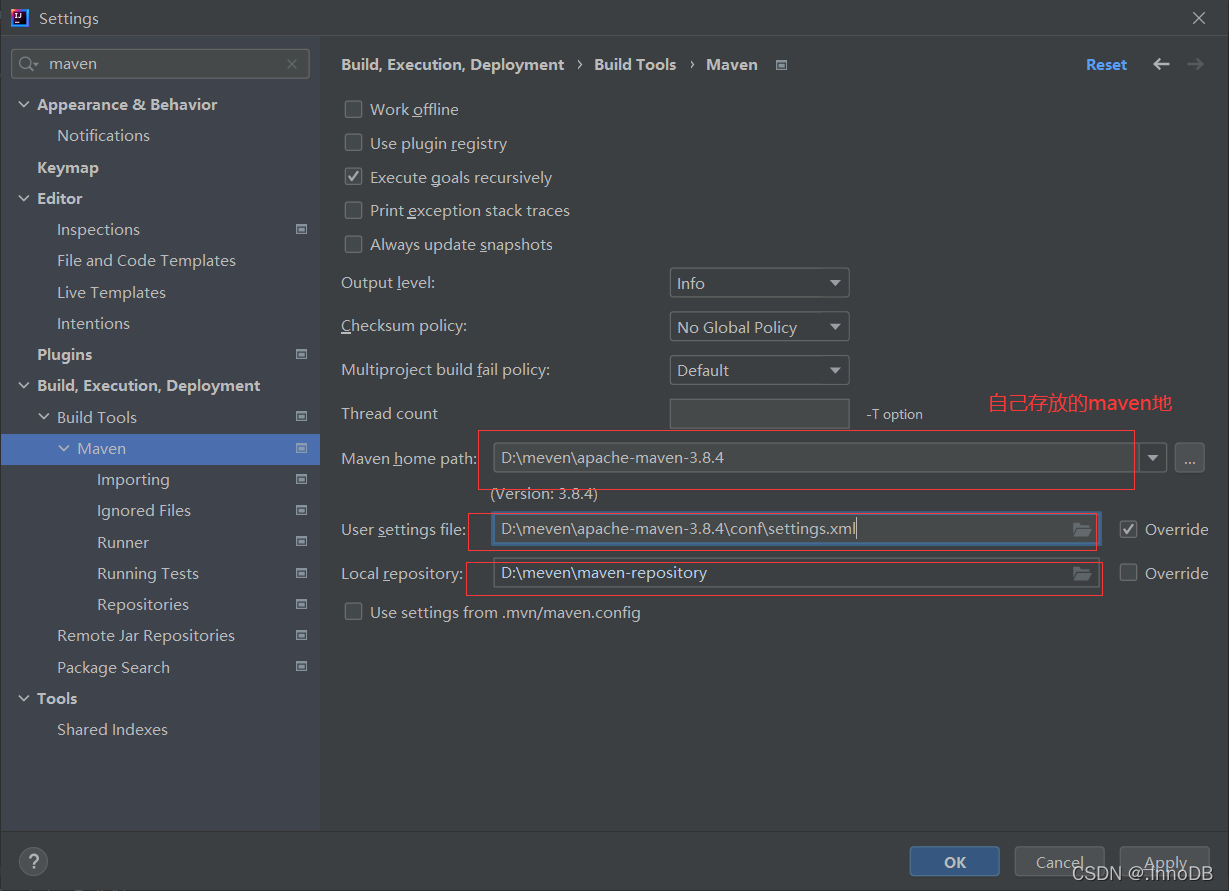The width and height of the screenshot is (1229, 891).
Task: Clear the maven search text with the X icon
Action: click(292, 64)
